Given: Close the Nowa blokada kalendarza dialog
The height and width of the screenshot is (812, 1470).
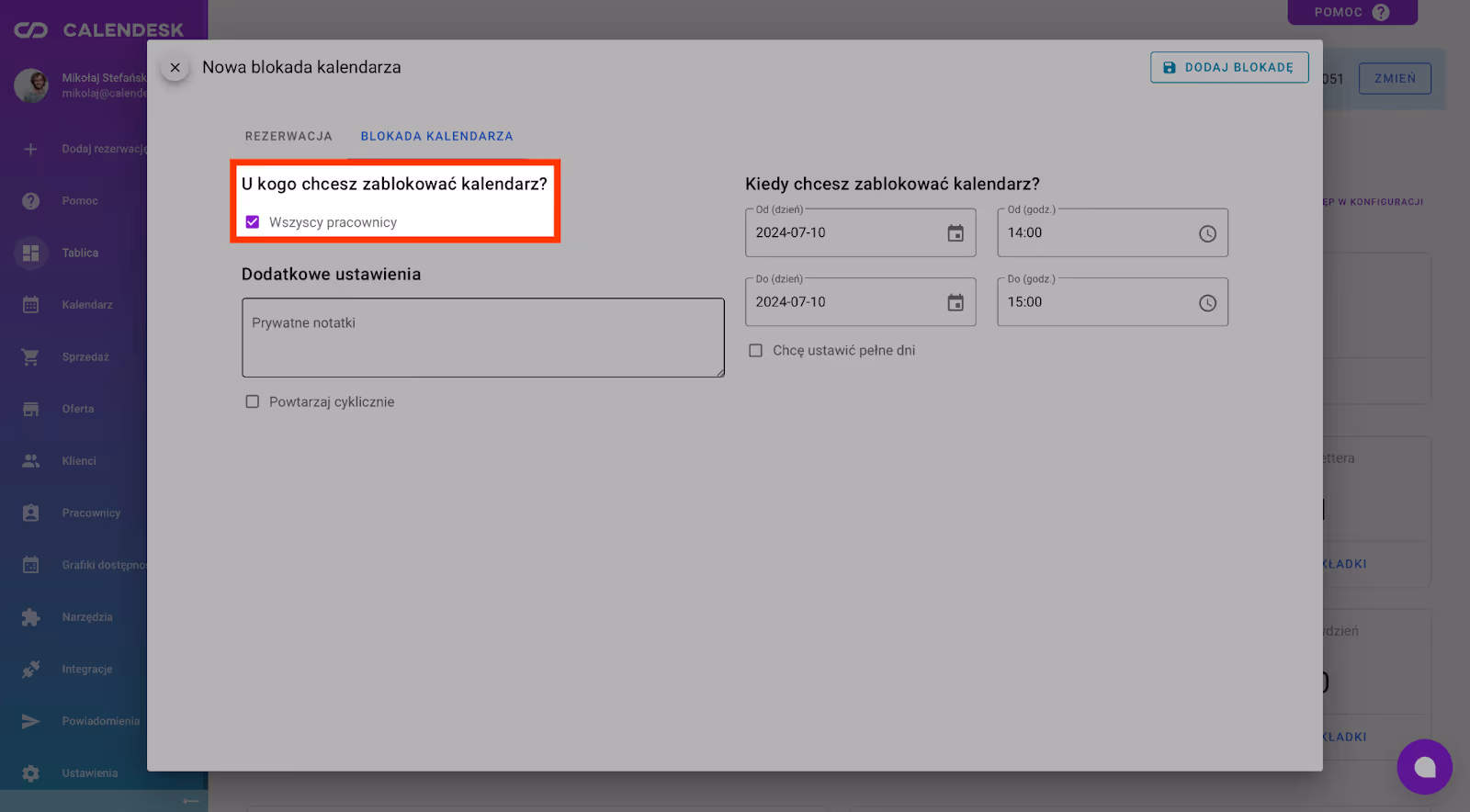Looking at the screenshot, I should coord(175,68).
